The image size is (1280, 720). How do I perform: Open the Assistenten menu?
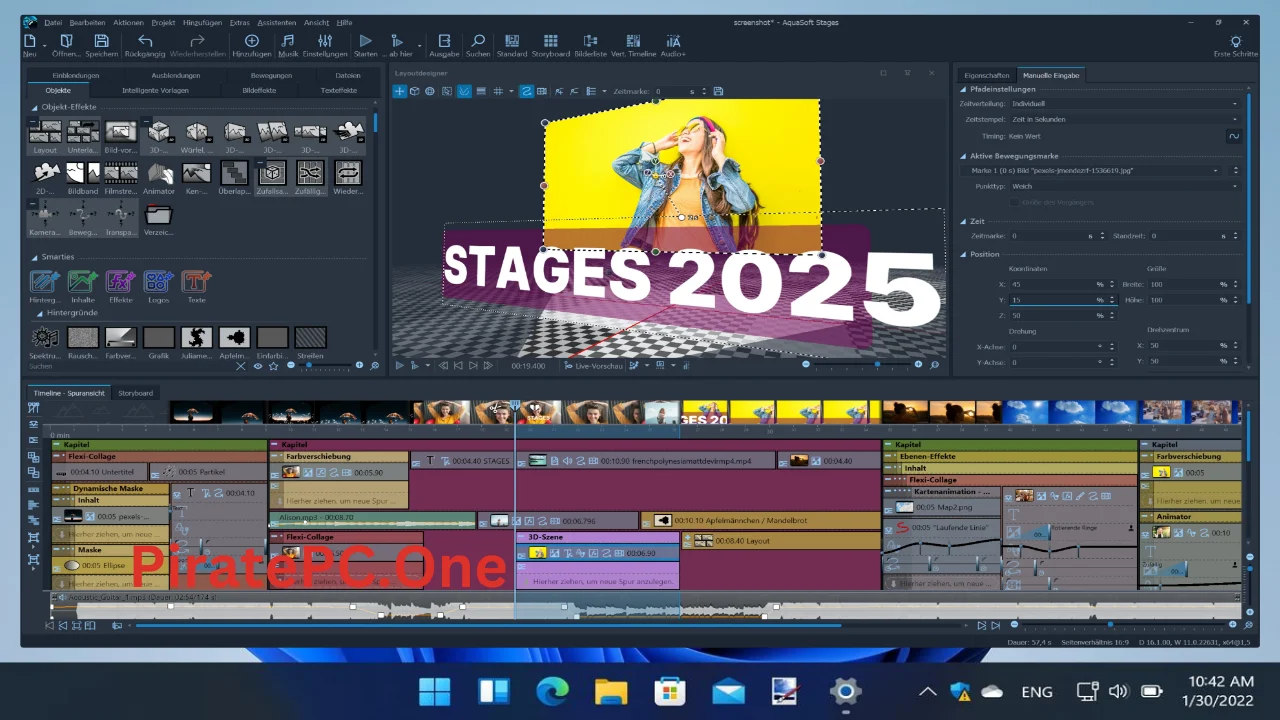[276, 22]
